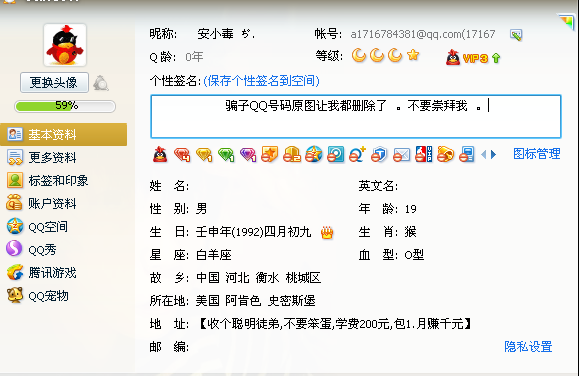Viewport: 579px width, 376px height.
Task: Open the QQ宠物 tab
Action: tap(38, 295)
